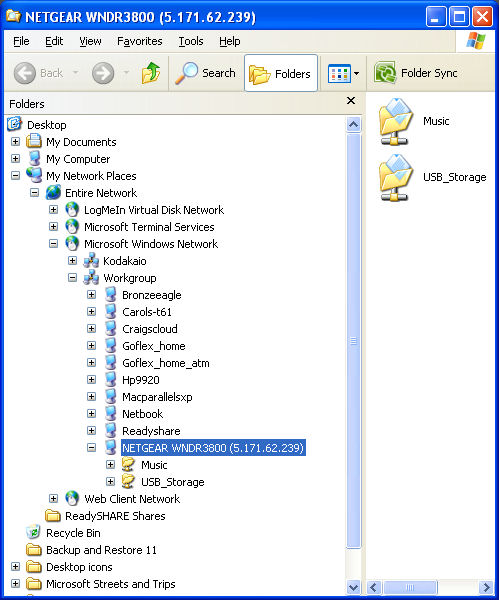Click file pane scroll right arrow
Screen dimensions: 499x600
(486, 587)
